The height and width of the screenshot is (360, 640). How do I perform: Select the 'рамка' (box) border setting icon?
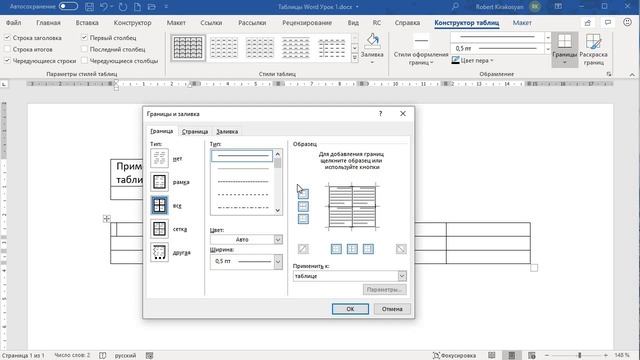tap(159, 182)
